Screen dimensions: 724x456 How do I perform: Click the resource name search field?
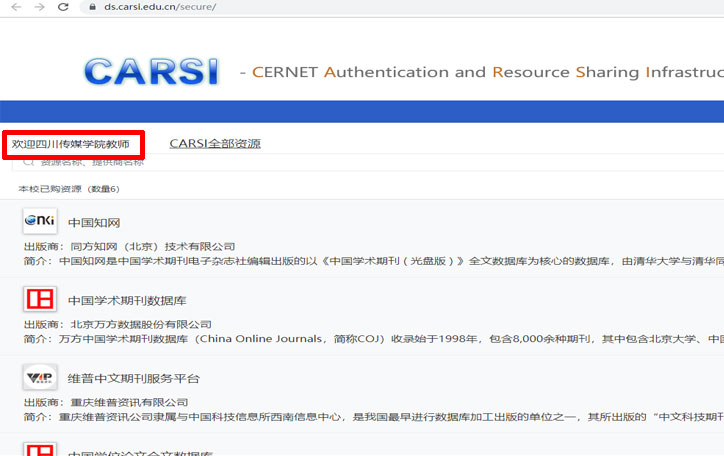point(200,162)
